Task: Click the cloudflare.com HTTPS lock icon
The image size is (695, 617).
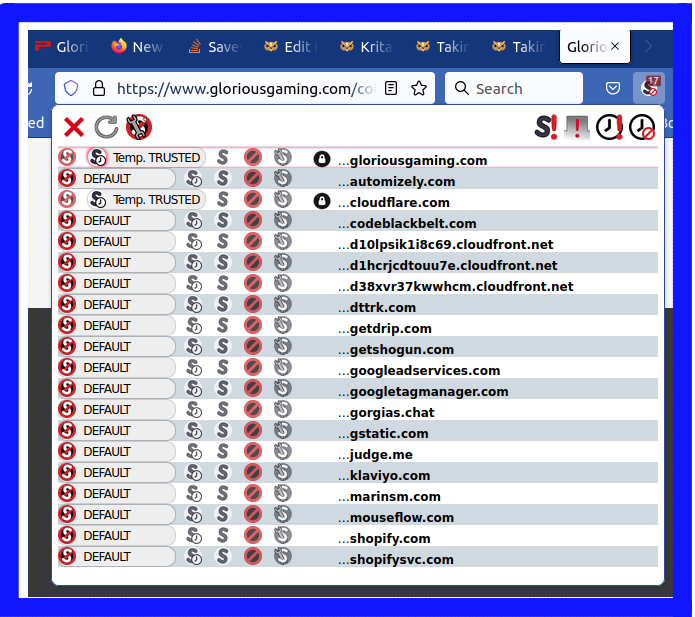Action: click(x=322, y=201)
